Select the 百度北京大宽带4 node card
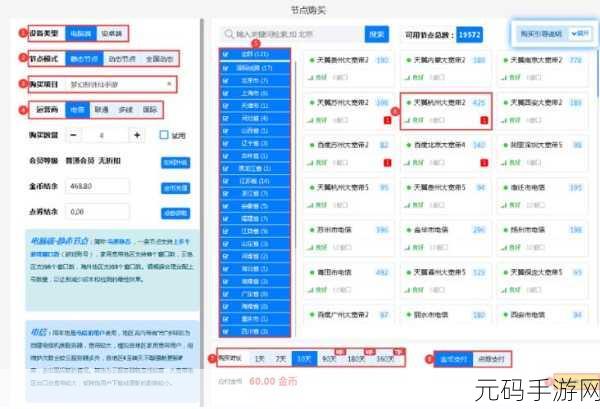600x409 pixels. (x=446, y=153)
